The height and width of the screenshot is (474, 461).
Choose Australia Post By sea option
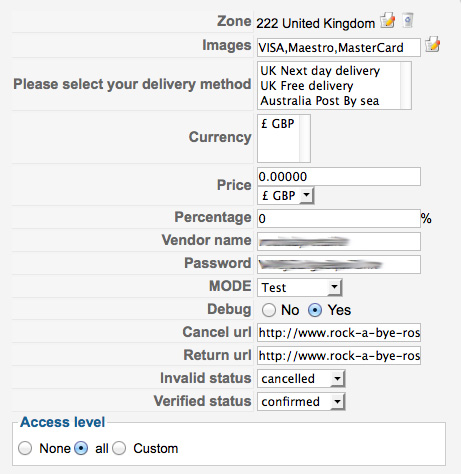[320, 101]
